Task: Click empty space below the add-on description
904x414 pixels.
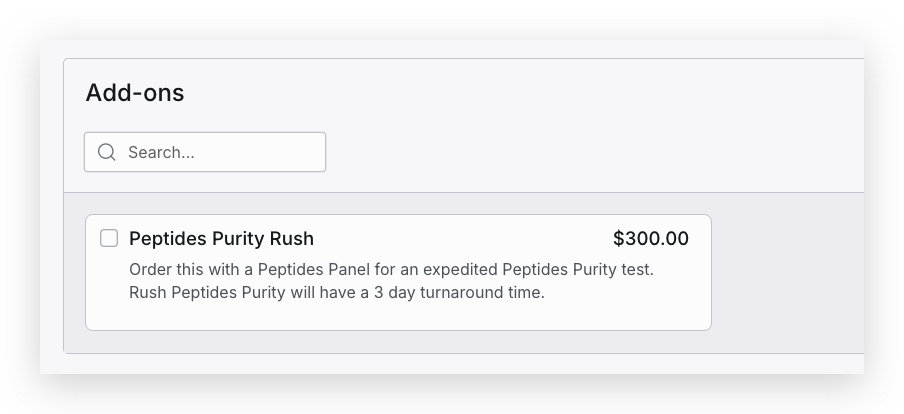Action: click(x=398, y=316)
